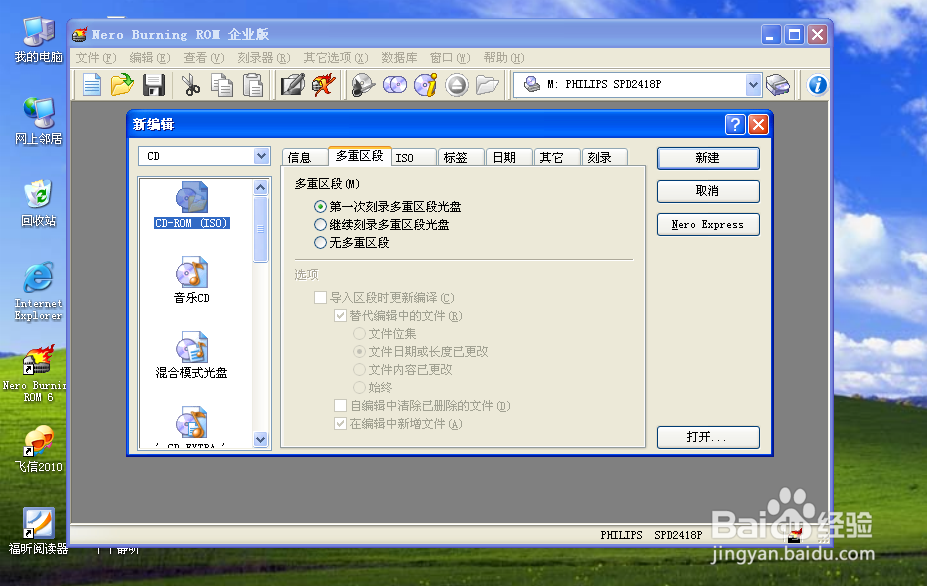Click the recorder icon beside drive dropdown

[778, 85]
